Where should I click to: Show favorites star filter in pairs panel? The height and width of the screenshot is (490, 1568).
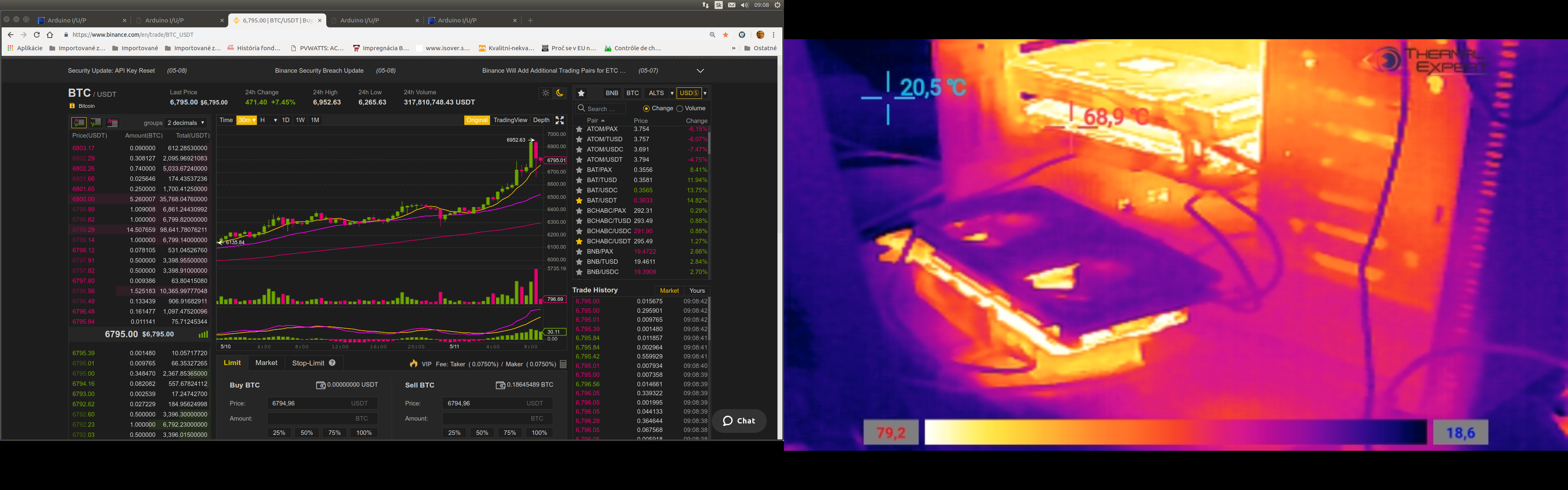(581, 93)
